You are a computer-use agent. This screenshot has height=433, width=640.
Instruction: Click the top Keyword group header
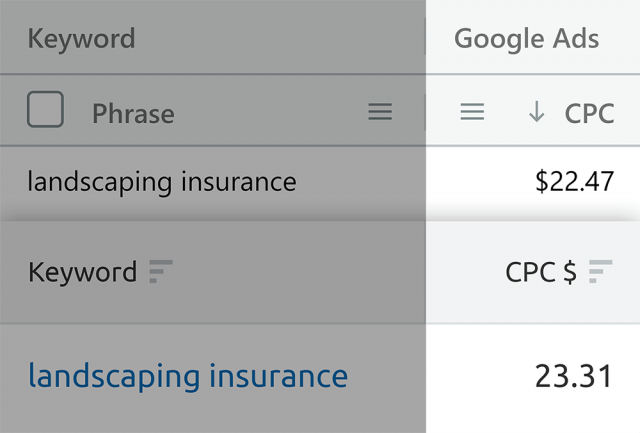pyautogui.click(x=81, y=39)
